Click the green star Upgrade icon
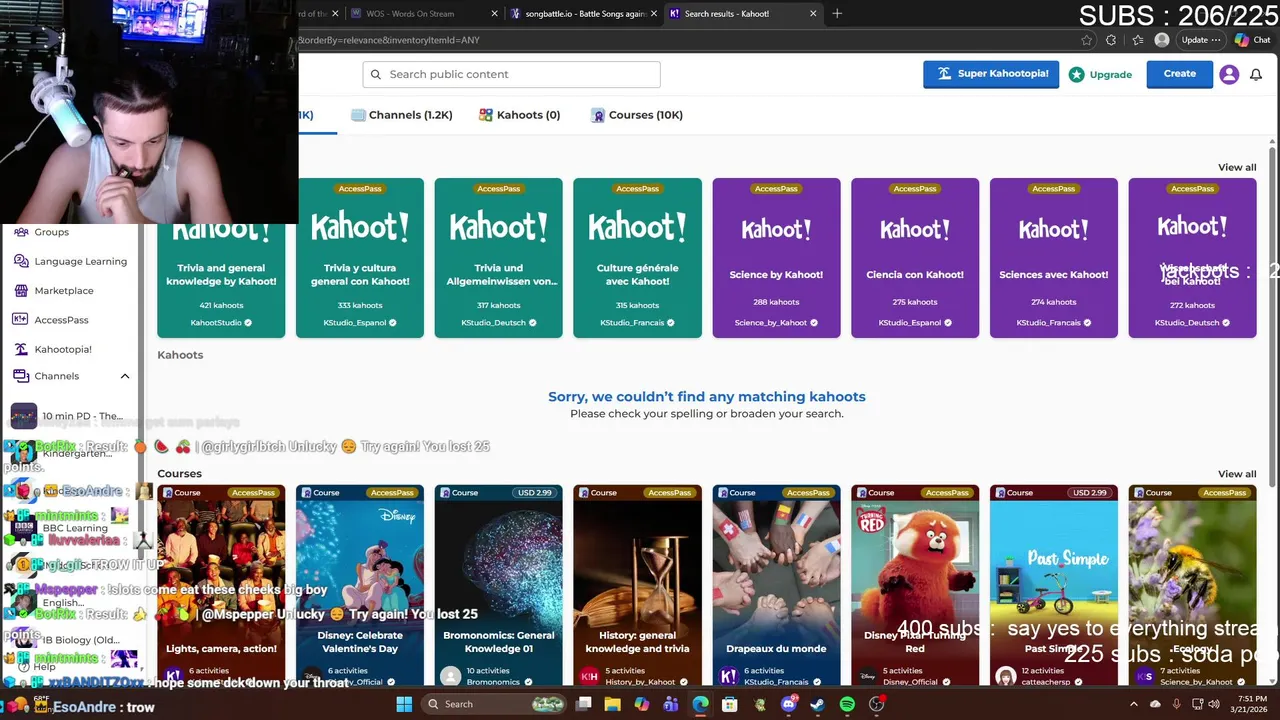Screen dimensions: 1280x720 [1076, 74]
